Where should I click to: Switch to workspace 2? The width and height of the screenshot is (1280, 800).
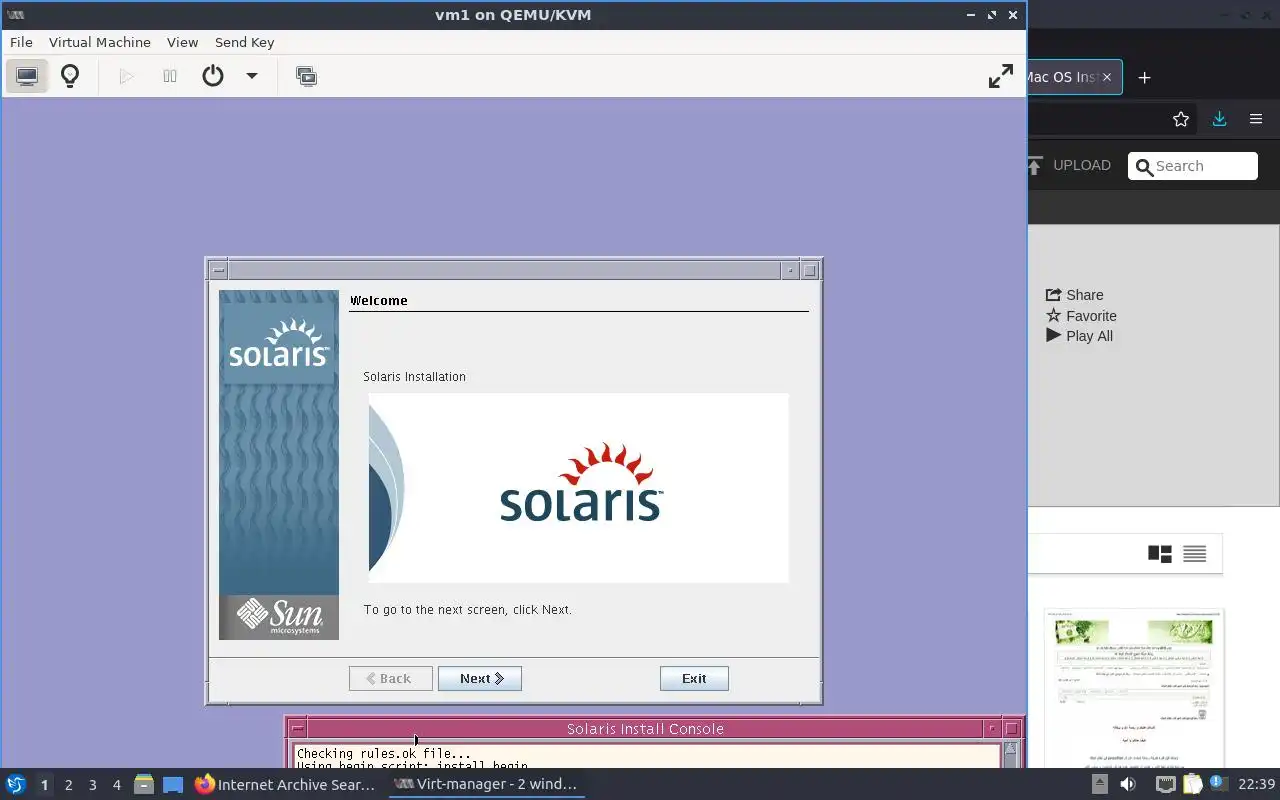[x=68, y=785]
